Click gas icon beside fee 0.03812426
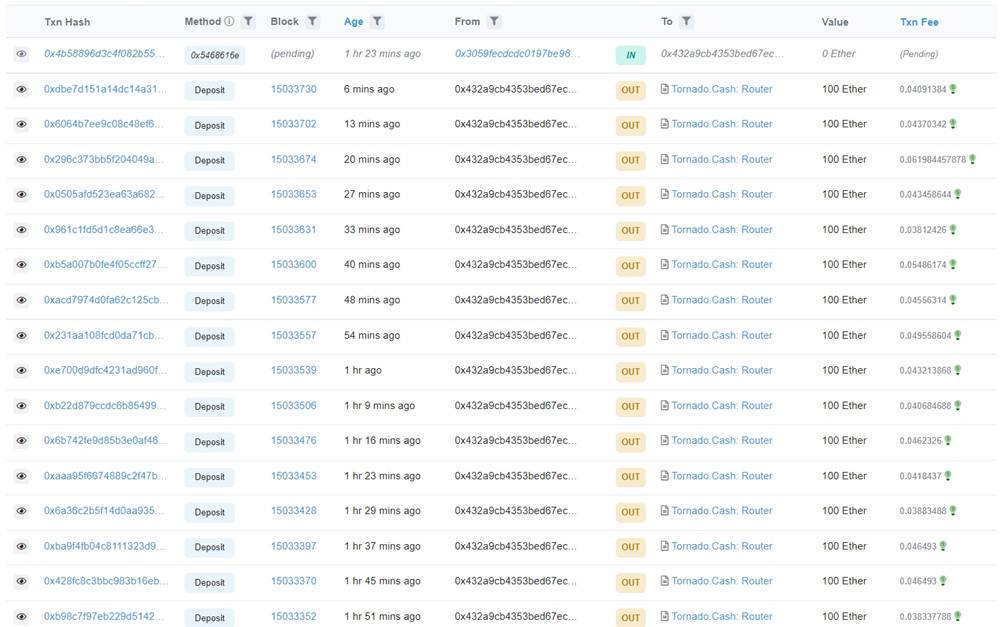 click(x=953, y=230)
